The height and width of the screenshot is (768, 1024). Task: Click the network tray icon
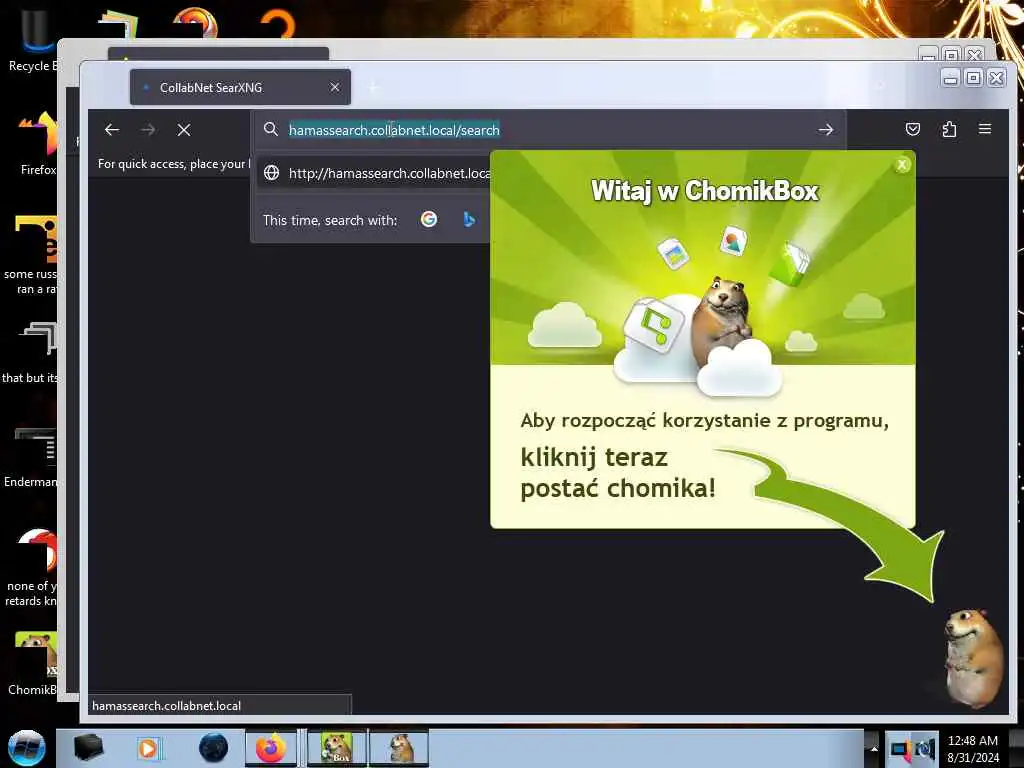coord(901,749)
